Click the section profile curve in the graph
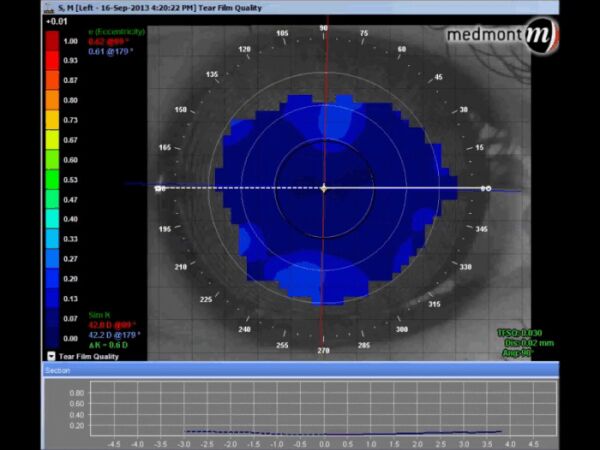Image resolution: width=600 pixels, height=450 pixels. (x=343, y=433)
